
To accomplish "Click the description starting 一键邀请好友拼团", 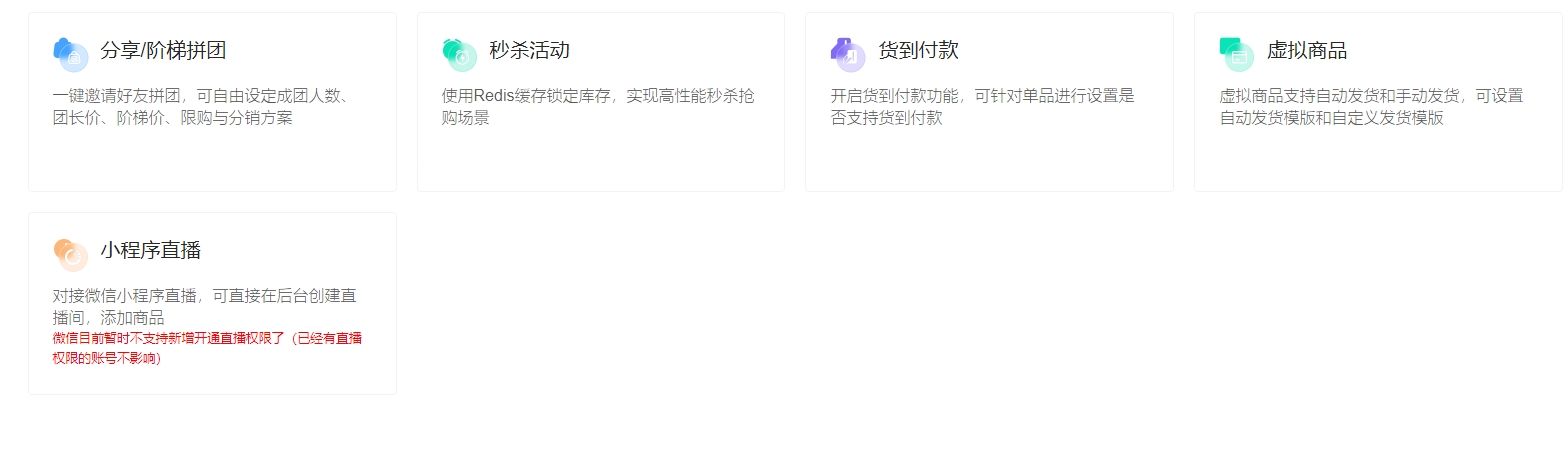I will (201, 107).
